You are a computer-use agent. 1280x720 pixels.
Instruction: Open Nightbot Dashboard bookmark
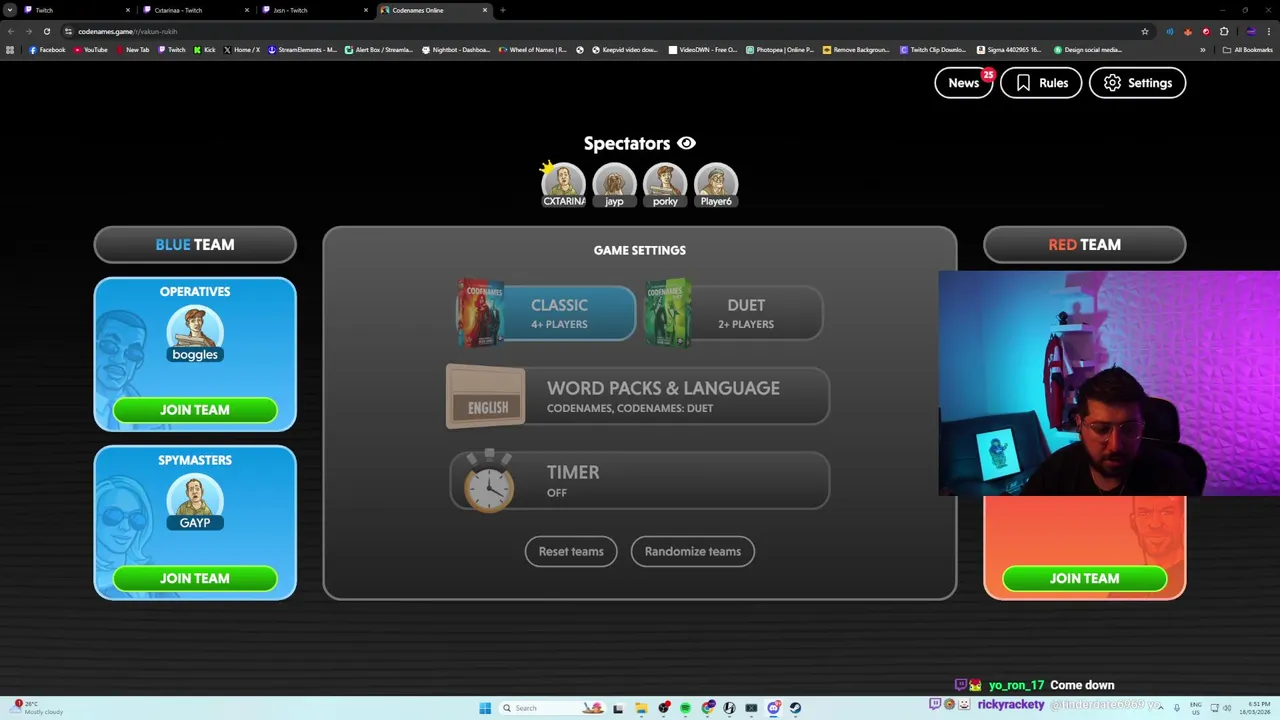458,50
